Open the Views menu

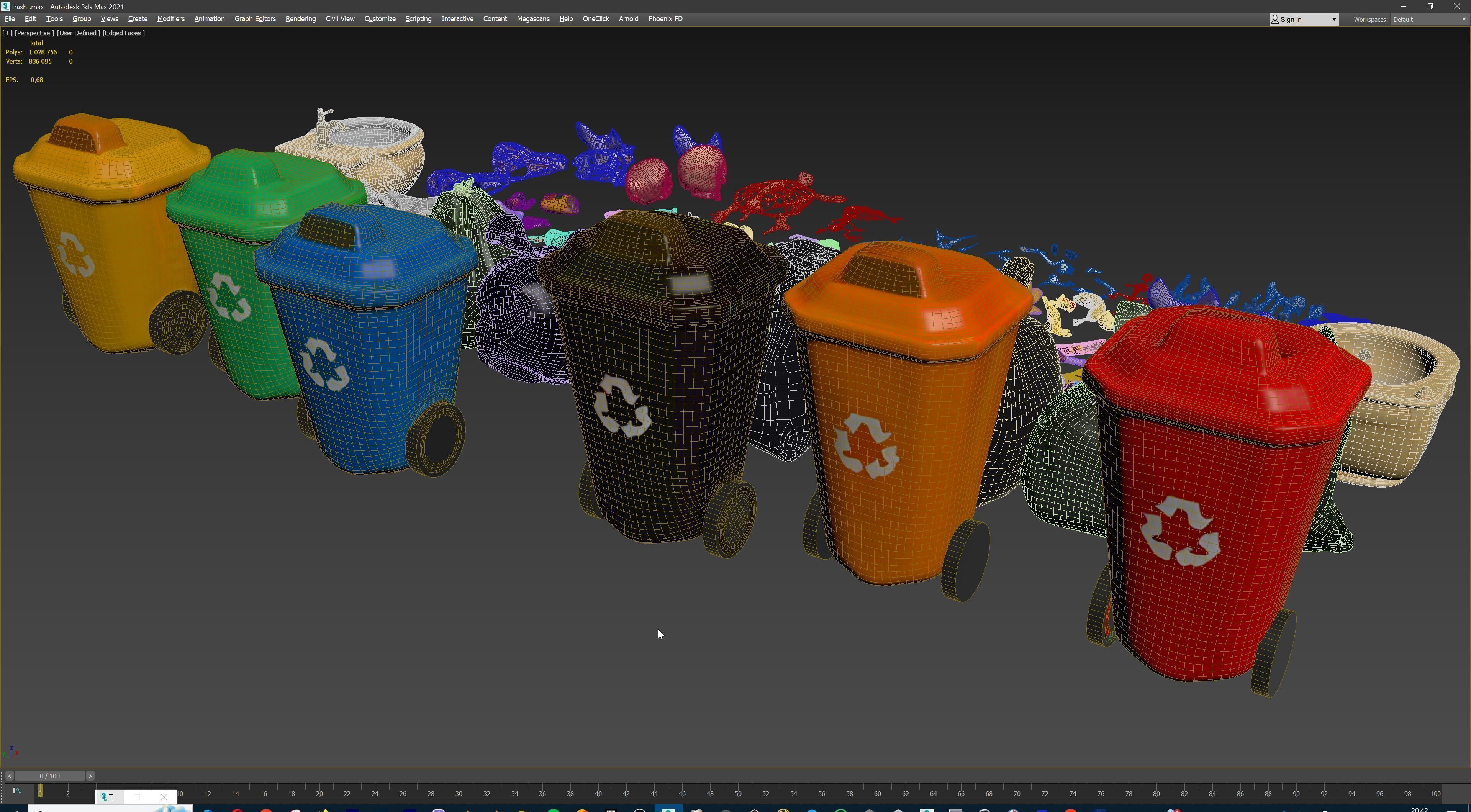click(x=109, y=19)
